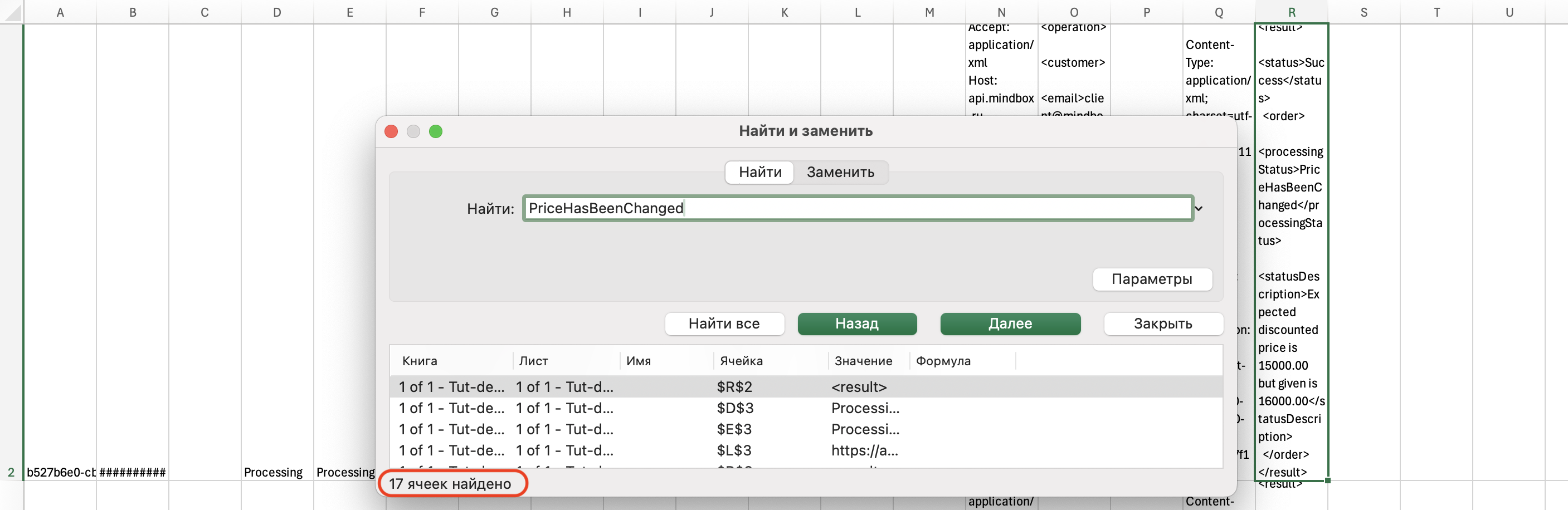Select column B header
The height and width of the screenshot is (510, 1568).
133,12
